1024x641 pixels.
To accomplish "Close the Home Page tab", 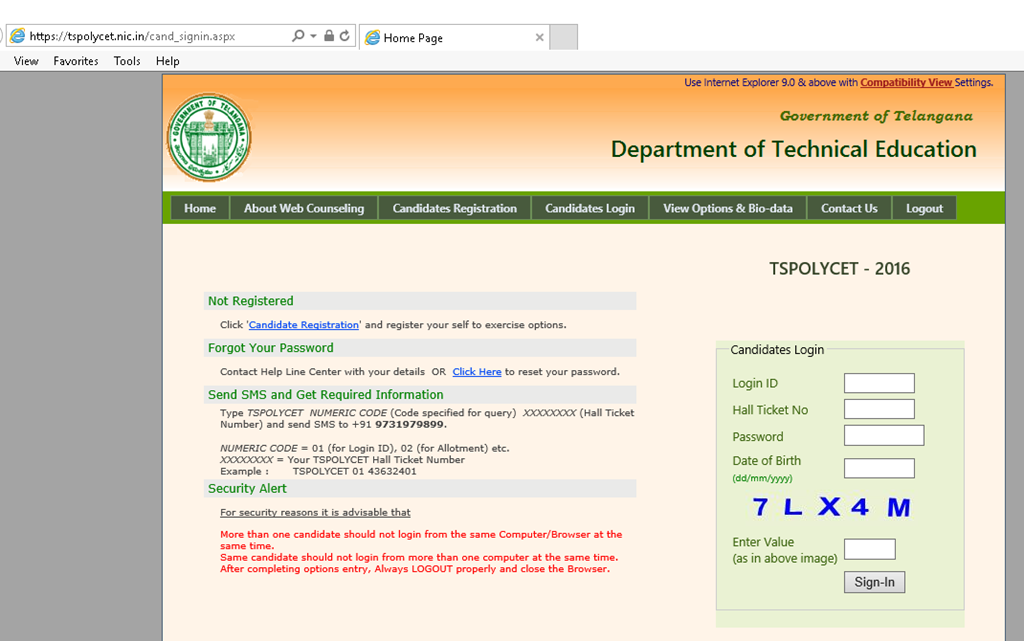I will click(x=539, y=37).
